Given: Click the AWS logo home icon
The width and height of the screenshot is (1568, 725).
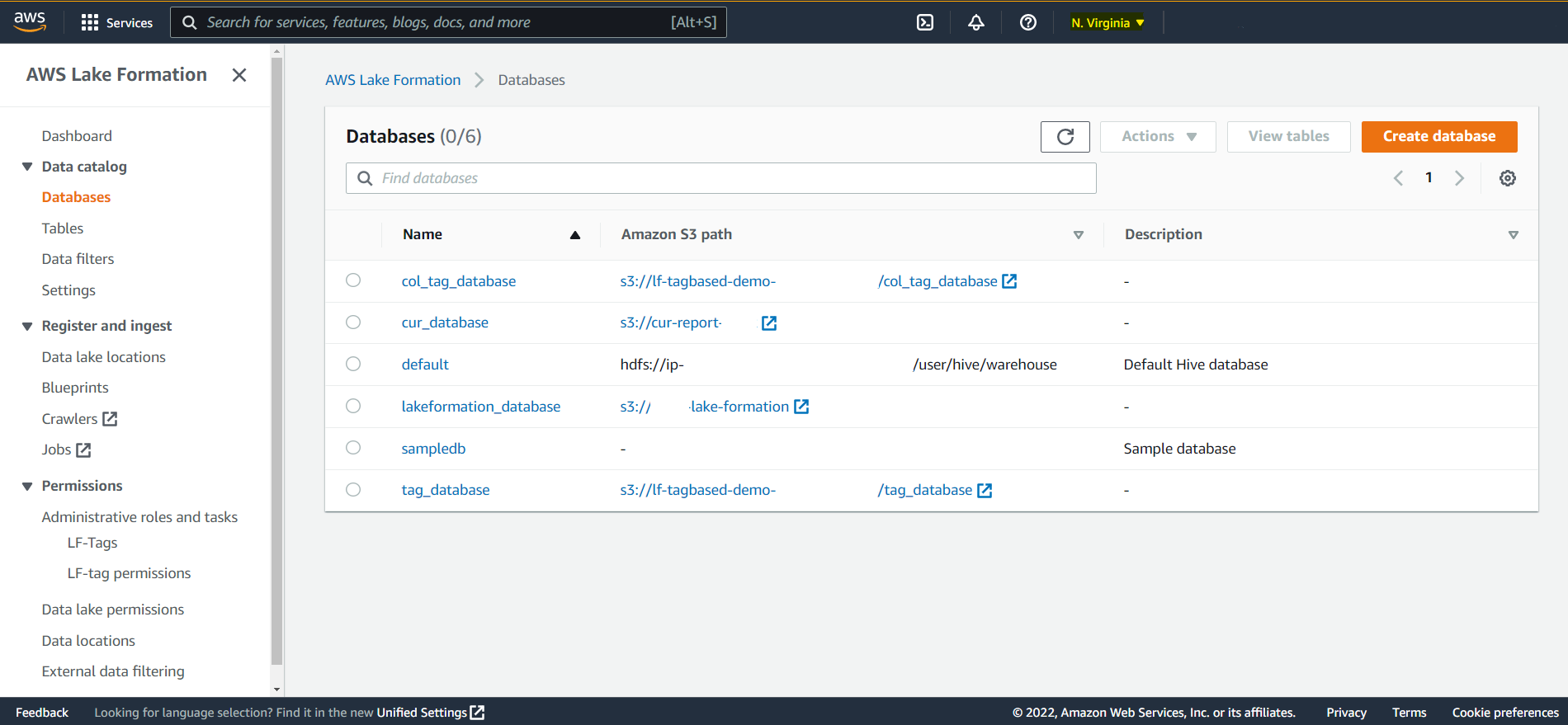Looking at the screenshot, I should 30,21.
